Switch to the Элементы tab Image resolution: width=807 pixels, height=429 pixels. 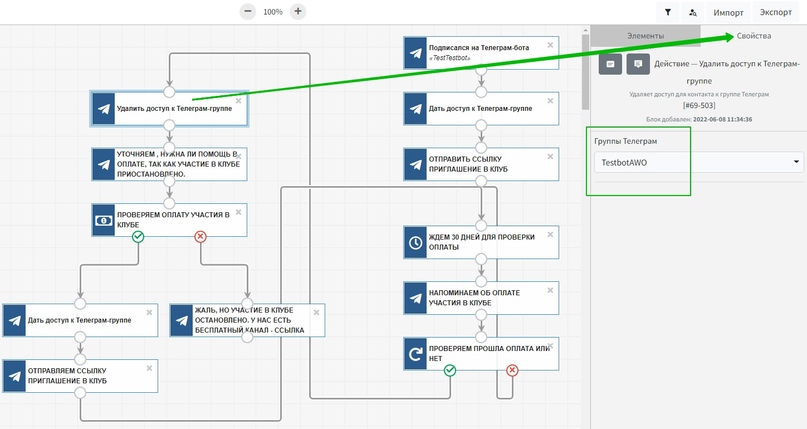[645, 36]
